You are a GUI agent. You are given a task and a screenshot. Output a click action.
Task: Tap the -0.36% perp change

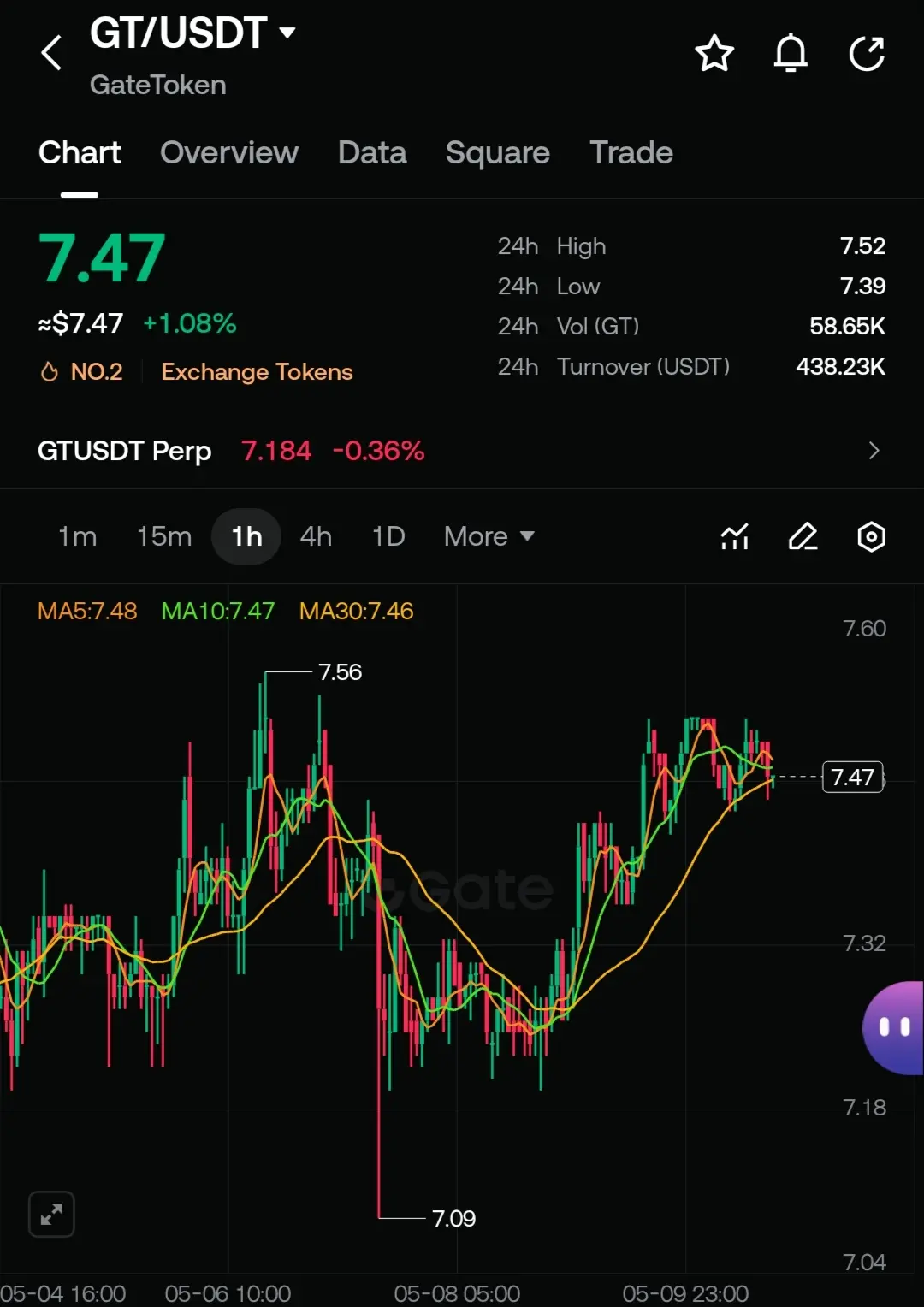tap(378, 451)
